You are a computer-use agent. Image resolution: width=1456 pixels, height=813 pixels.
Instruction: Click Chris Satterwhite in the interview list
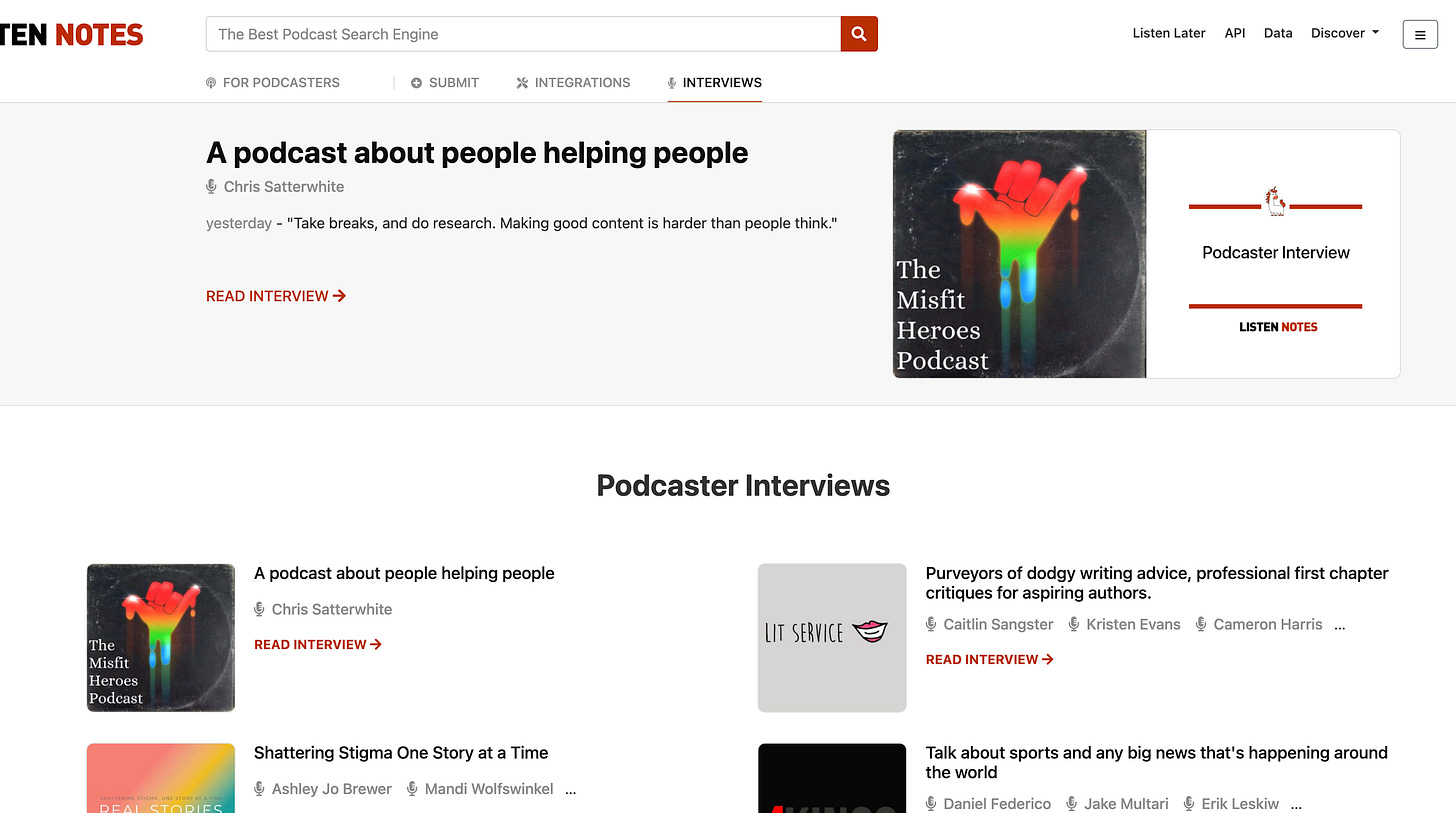[332, 609]
